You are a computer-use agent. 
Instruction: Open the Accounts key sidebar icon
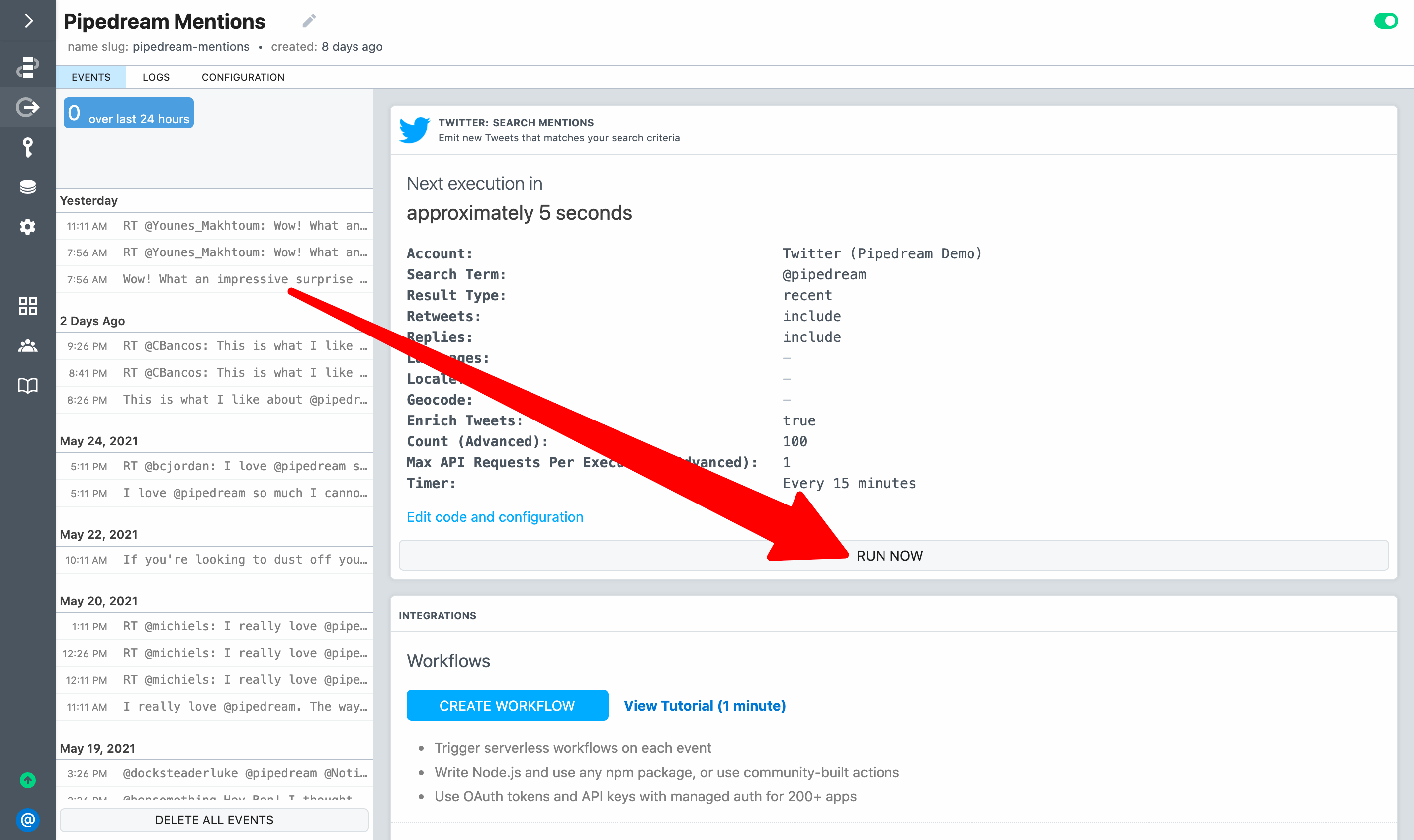pos(27,147)
